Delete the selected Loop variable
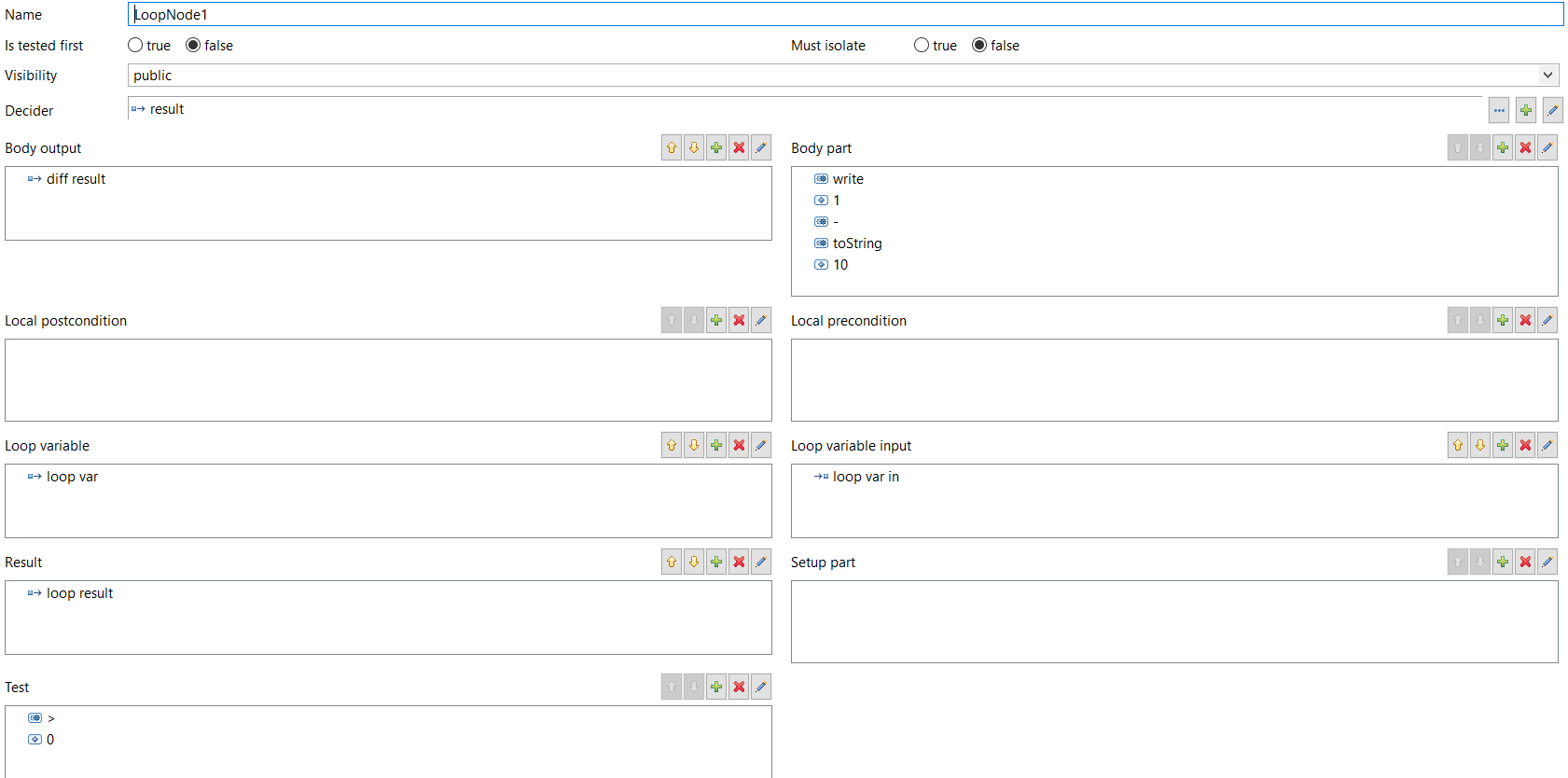1568x778 pixels. coord(739,445)
